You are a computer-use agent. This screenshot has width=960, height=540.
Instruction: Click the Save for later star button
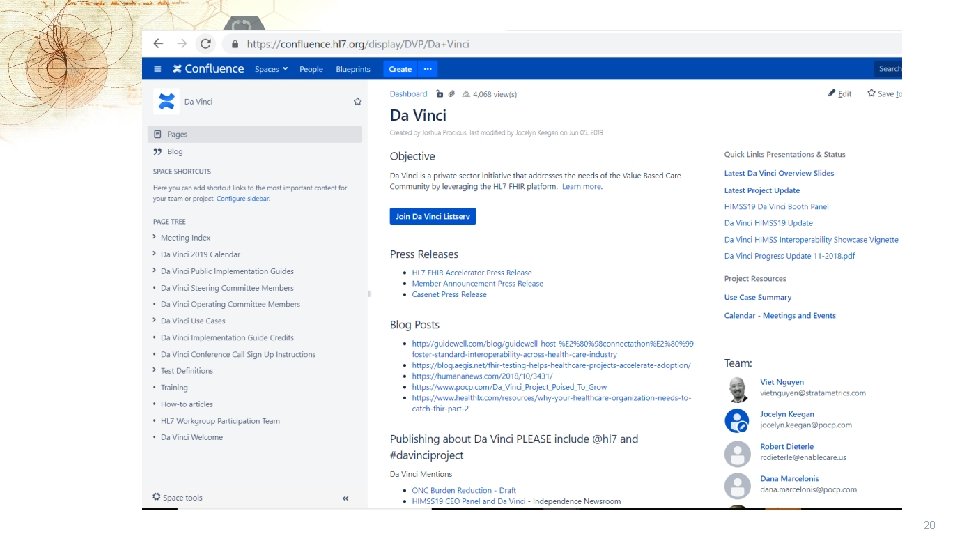[885, 94]
